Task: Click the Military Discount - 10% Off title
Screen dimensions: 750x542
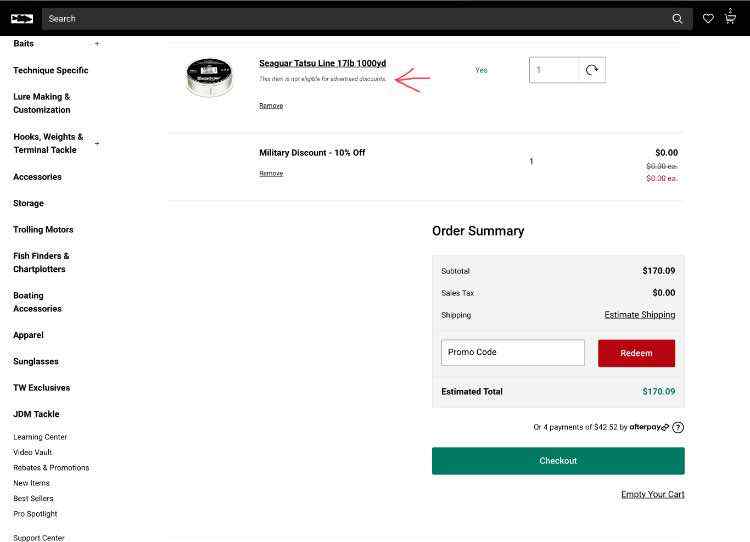Action: click(312, 153)
